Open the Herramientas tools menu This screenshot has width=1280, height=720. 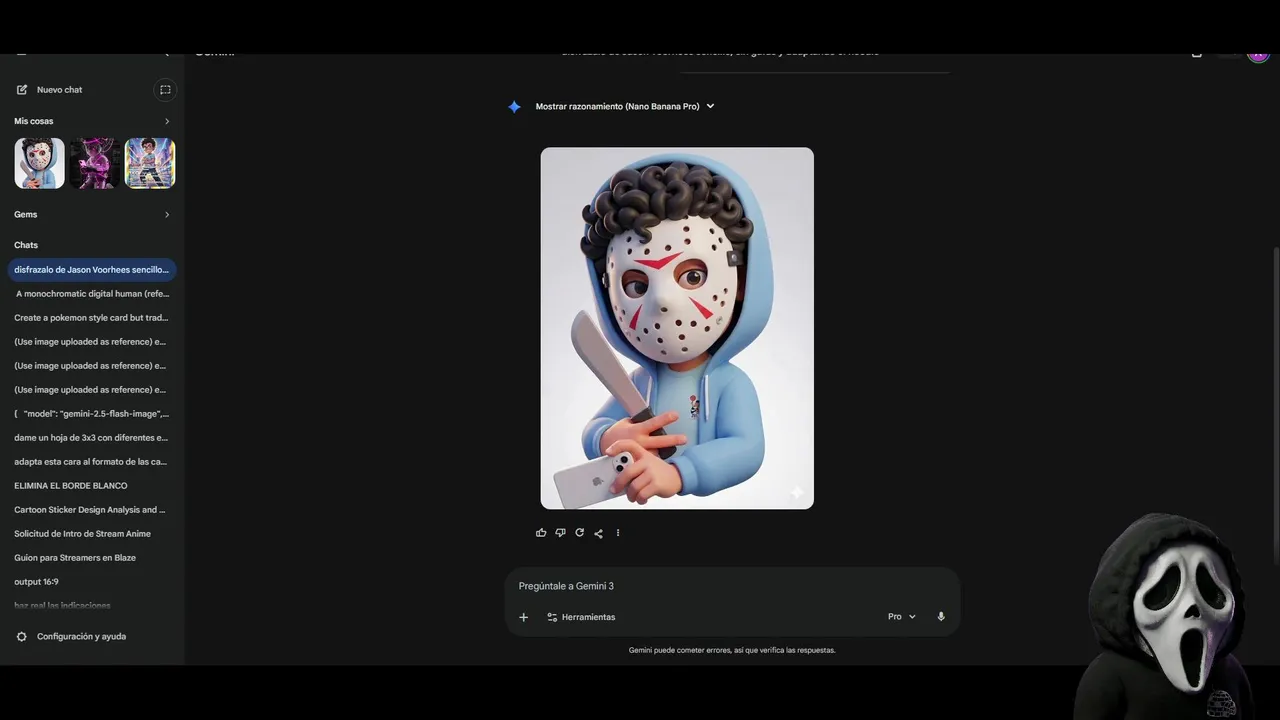[x=581, y=617]
